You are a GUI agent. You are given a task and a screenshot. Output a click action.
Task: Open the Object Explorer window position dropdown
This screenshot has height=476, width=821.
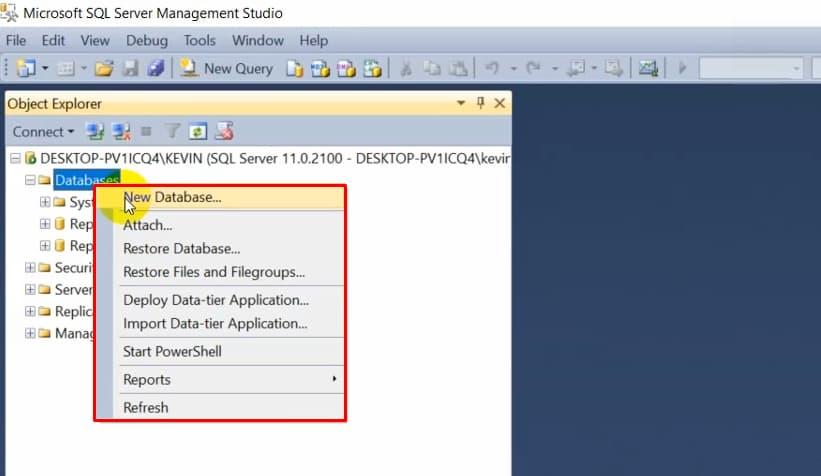click(461, 103)
